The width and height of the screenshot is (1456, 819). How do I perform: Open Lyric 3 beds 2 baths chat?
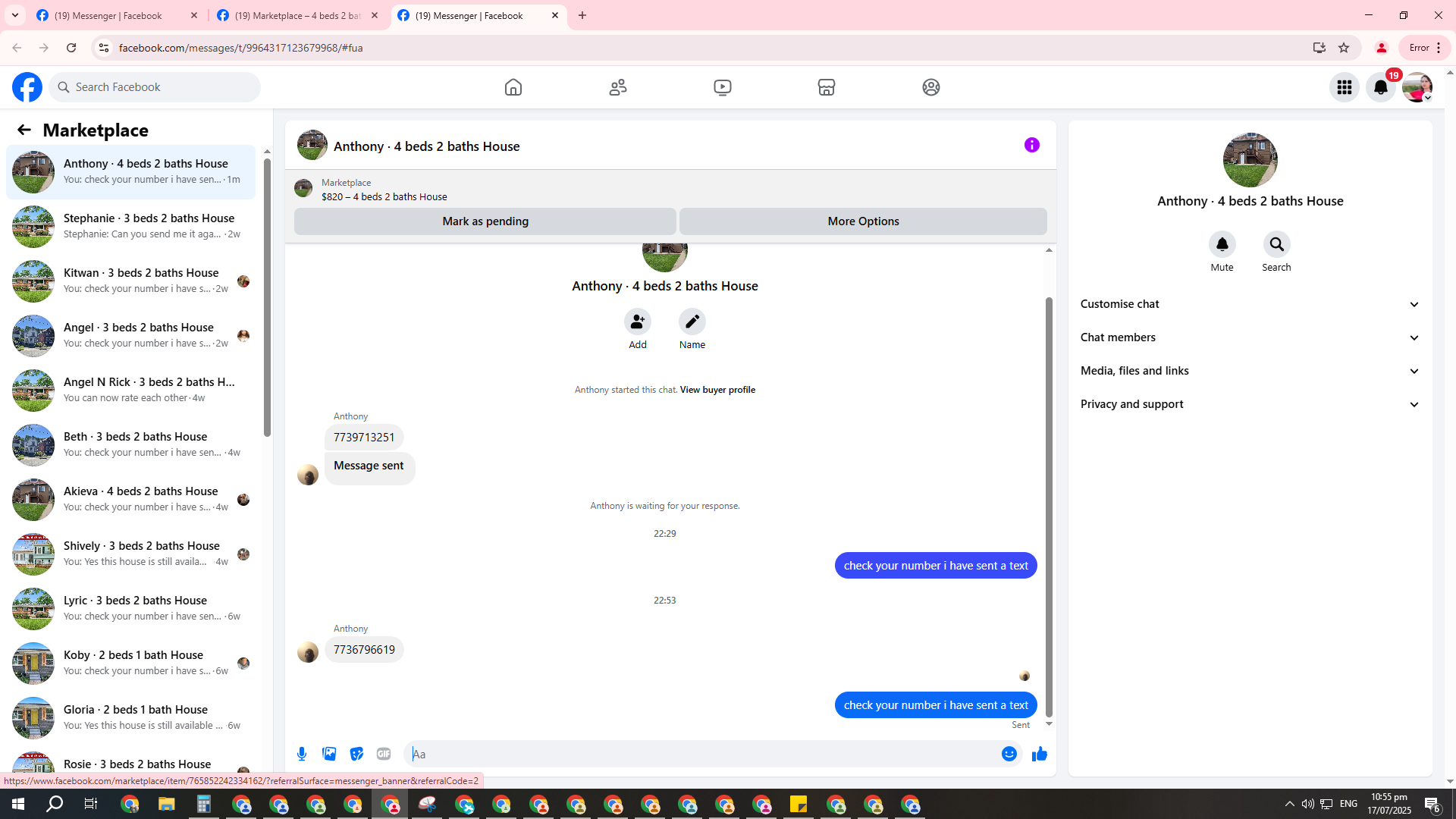click(x=130, y=608)
